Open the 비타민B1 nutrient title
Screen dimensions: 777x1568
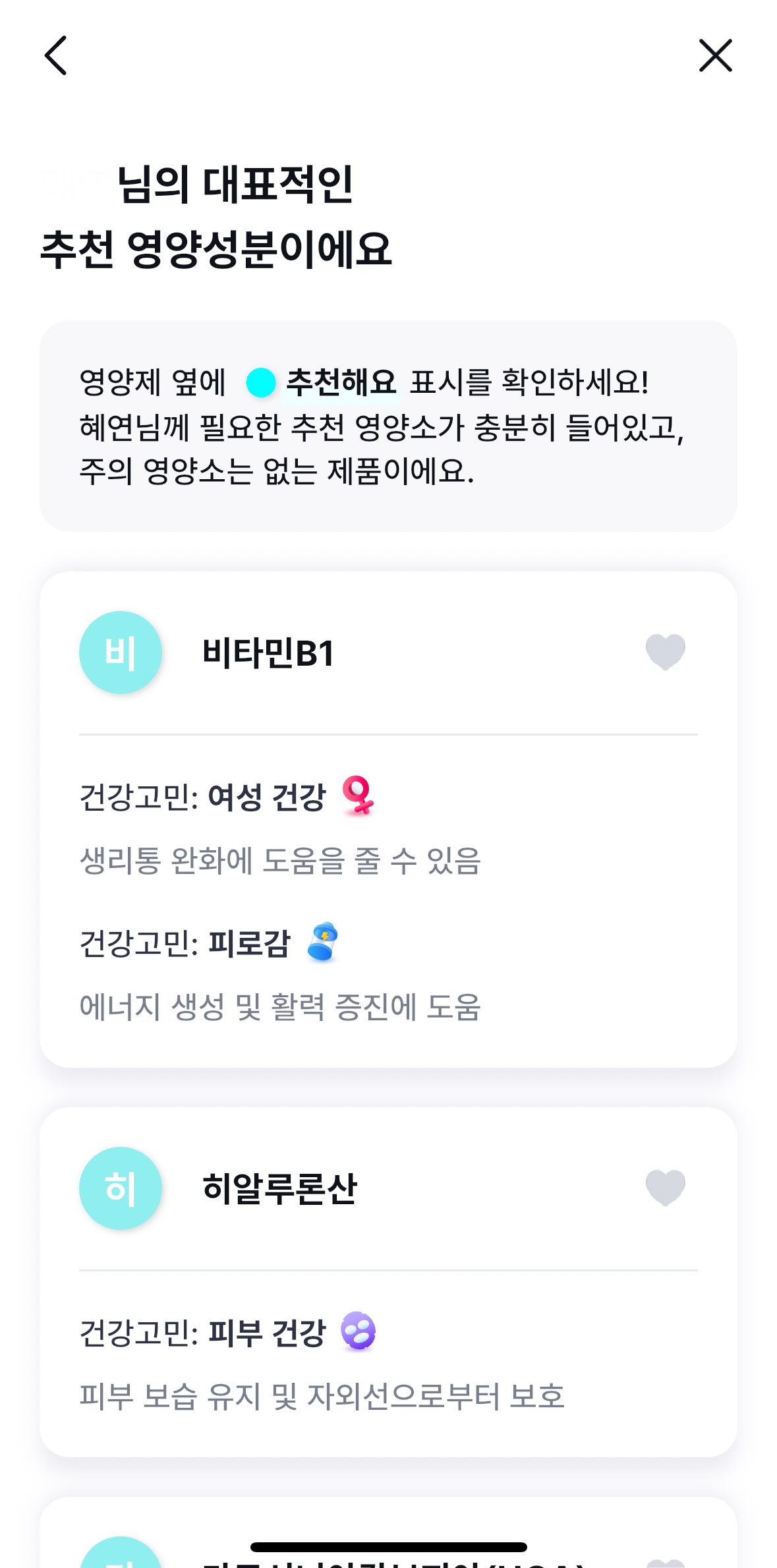(268, 653)
